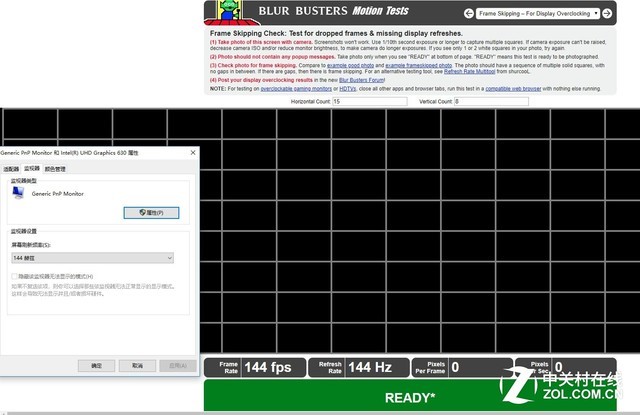Screen dimensions: 640x415
Task: Open the 颜色管理 (Color Management) tab
Action: pos(56,169)
